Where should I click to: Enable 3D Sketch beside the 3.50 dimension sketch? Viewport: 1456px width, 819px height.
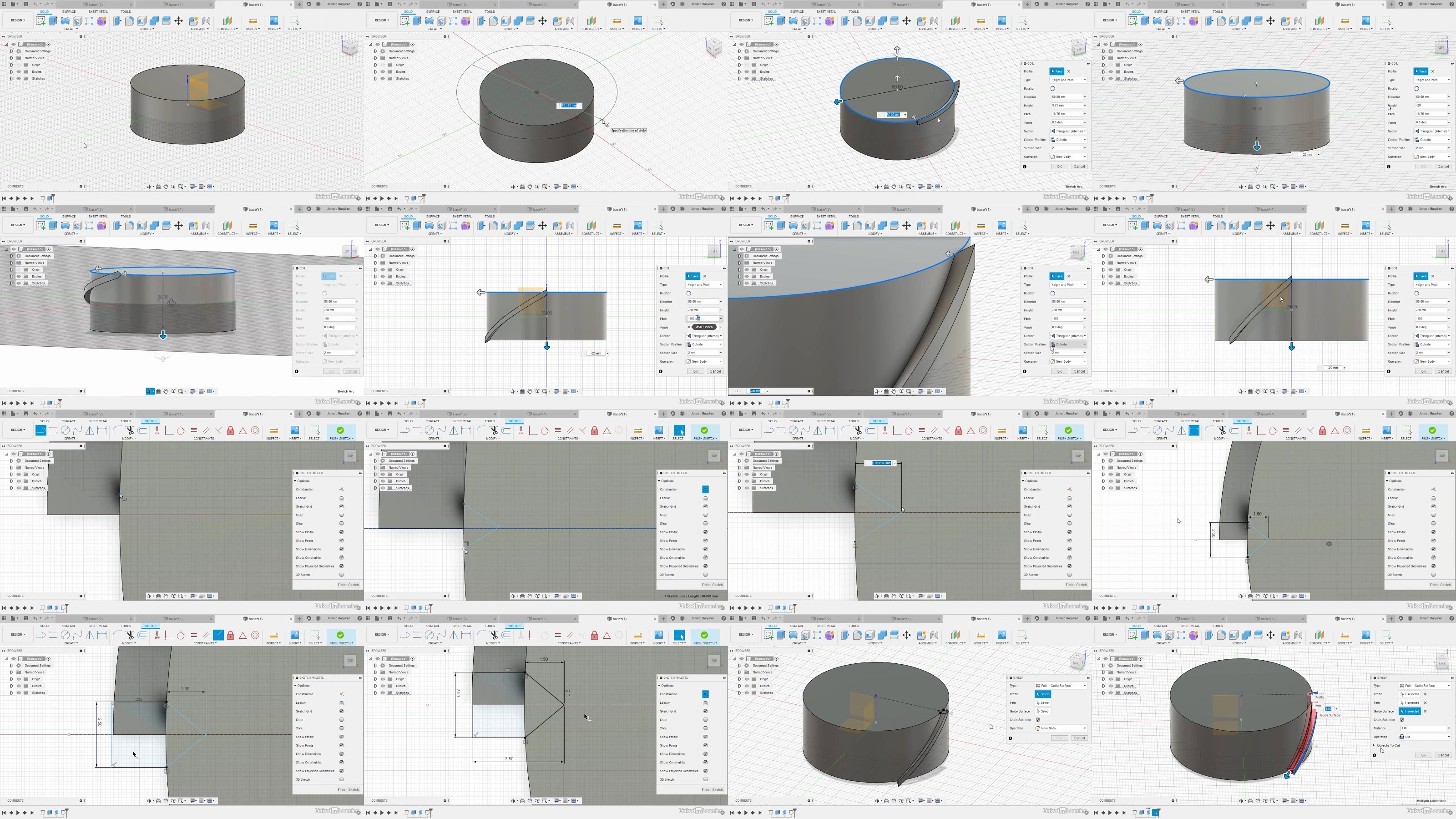click(705, 779)
